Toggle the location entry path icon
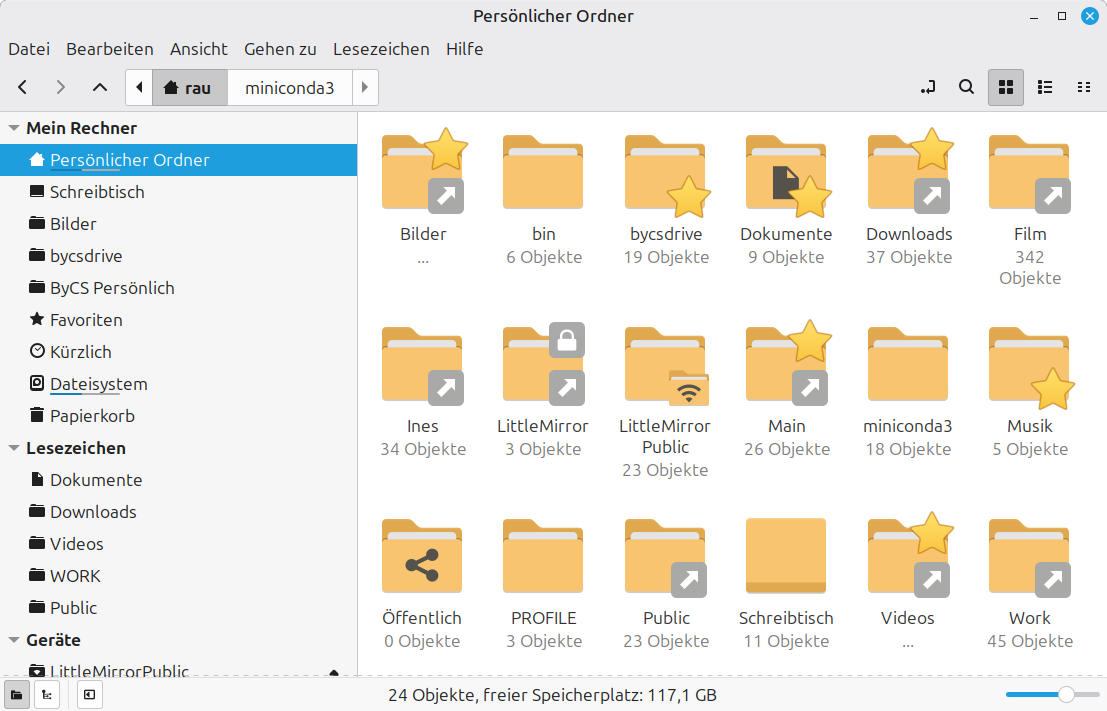This screenshot has height=711, width=1107. tap(928, 87)
